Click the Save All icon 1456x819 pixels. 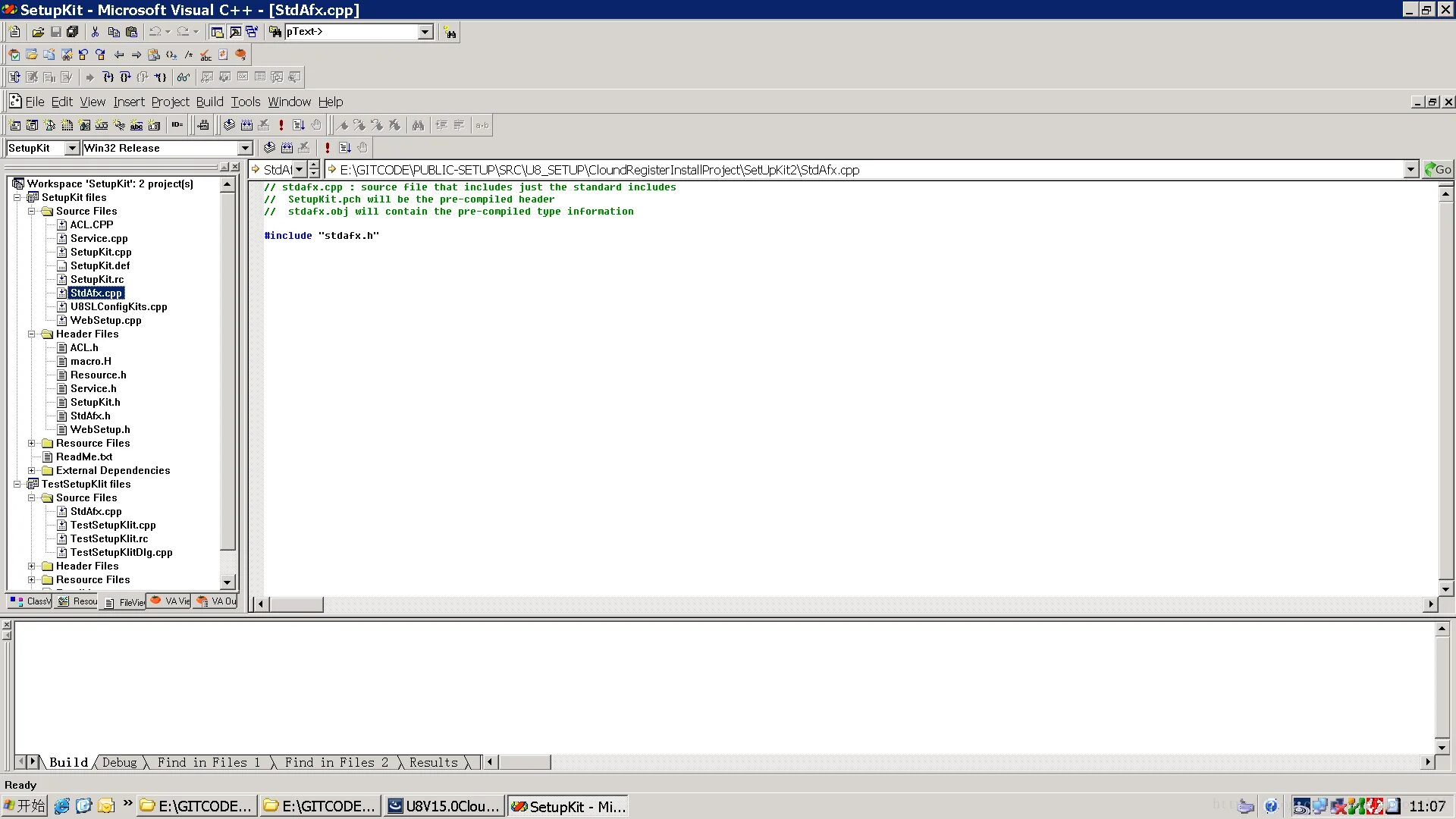(73, 32)
